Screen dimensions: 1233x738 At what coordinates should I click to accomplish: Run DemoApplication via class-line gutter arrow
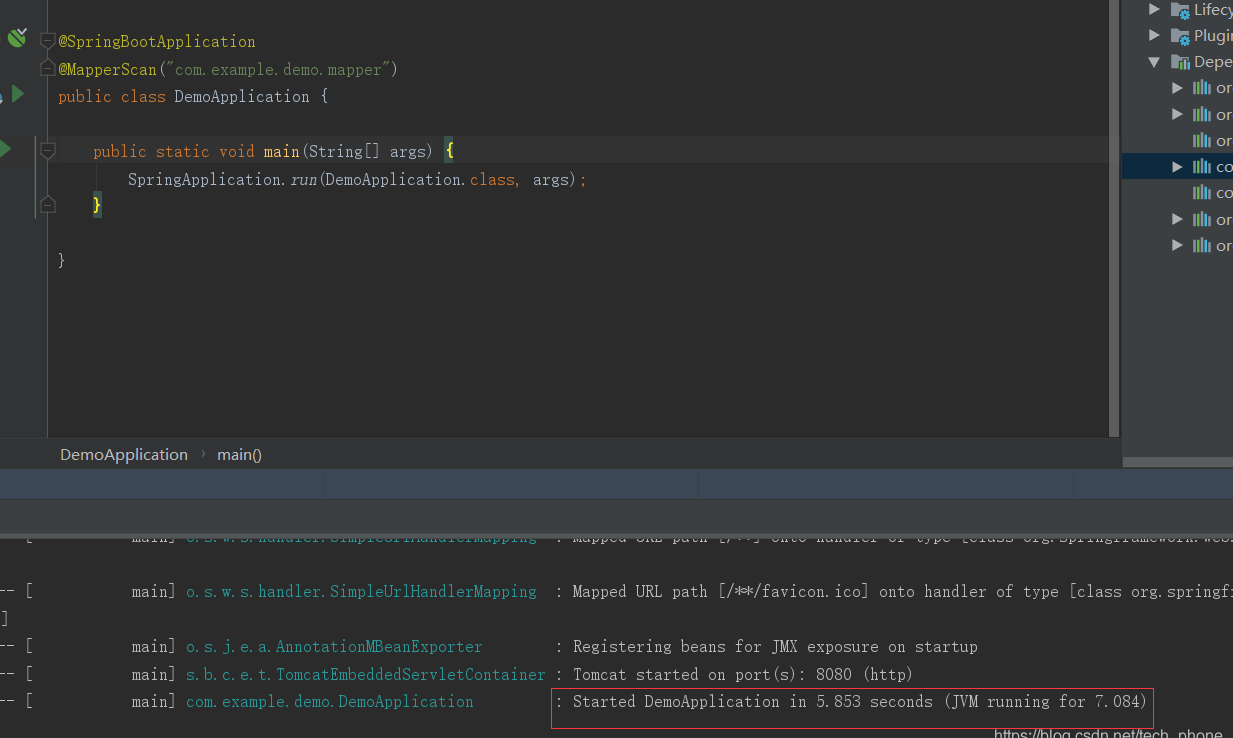(18, 94)
